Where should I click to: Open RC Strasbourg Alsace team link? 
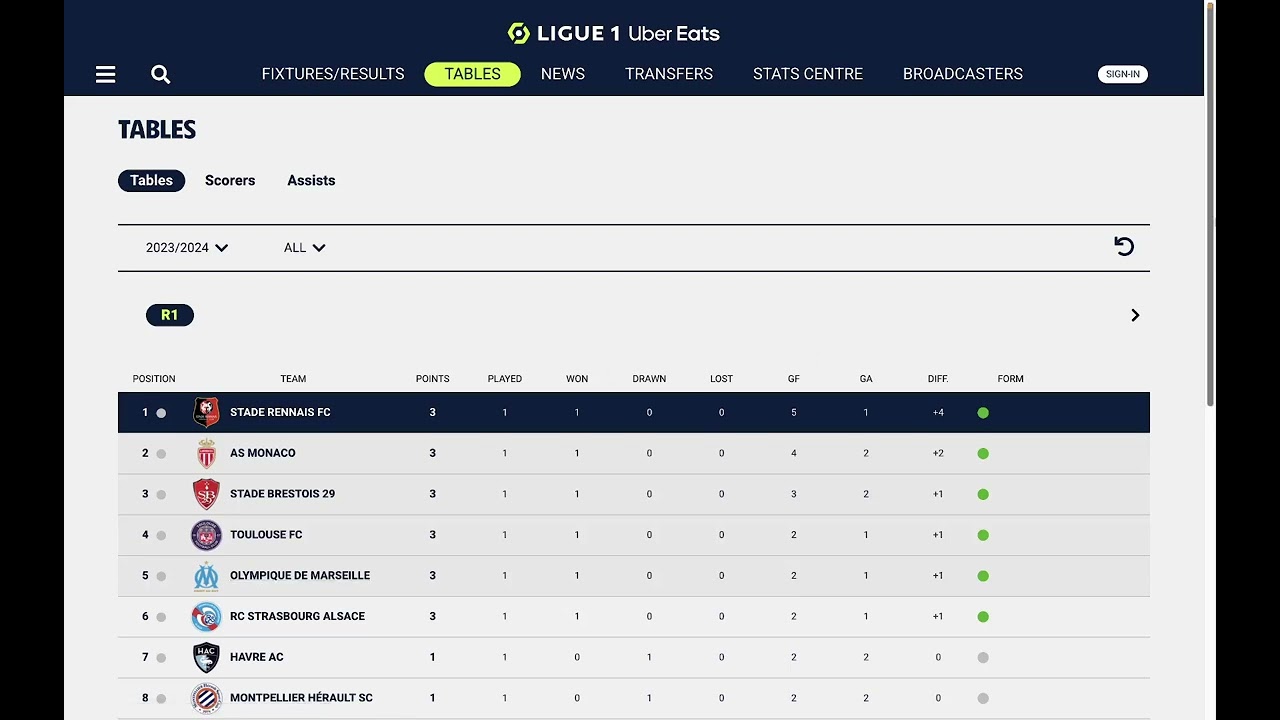pos(297,617)
